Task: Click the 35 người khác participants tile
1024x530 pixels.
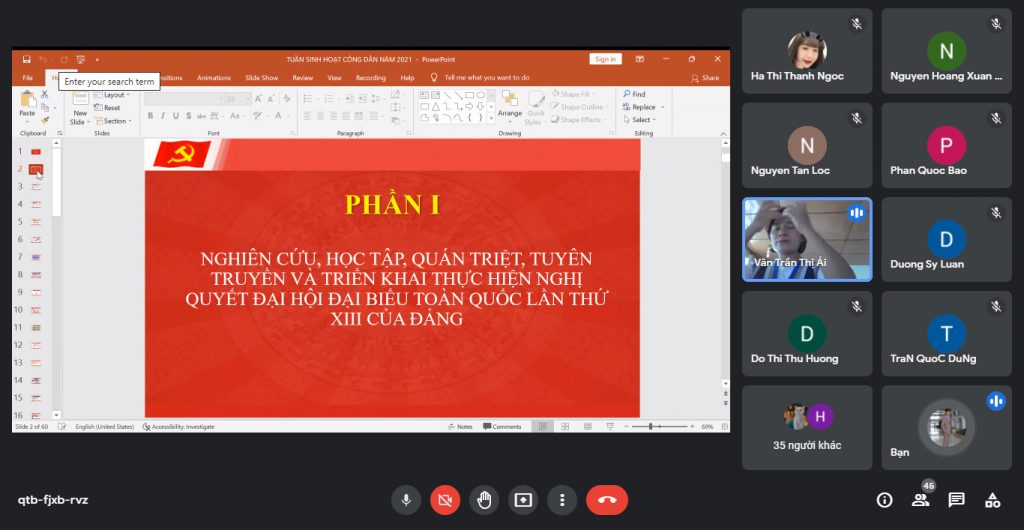Action: pos(807,428)
